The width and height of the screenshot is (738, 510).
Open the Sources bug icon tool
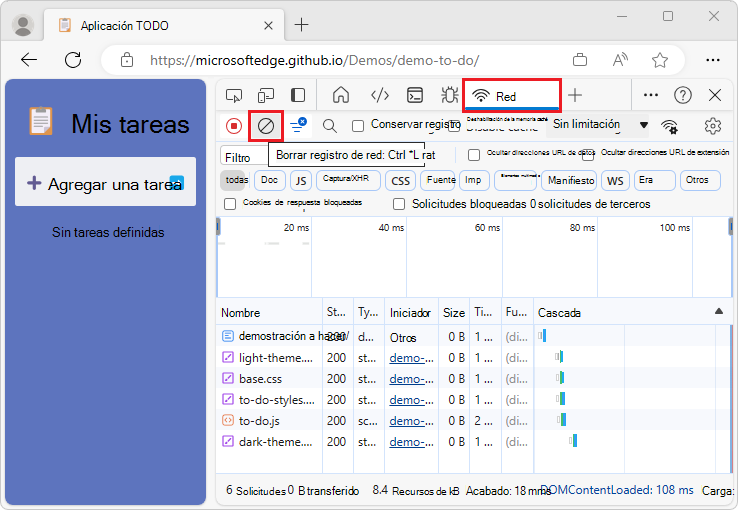click(449, 96)
